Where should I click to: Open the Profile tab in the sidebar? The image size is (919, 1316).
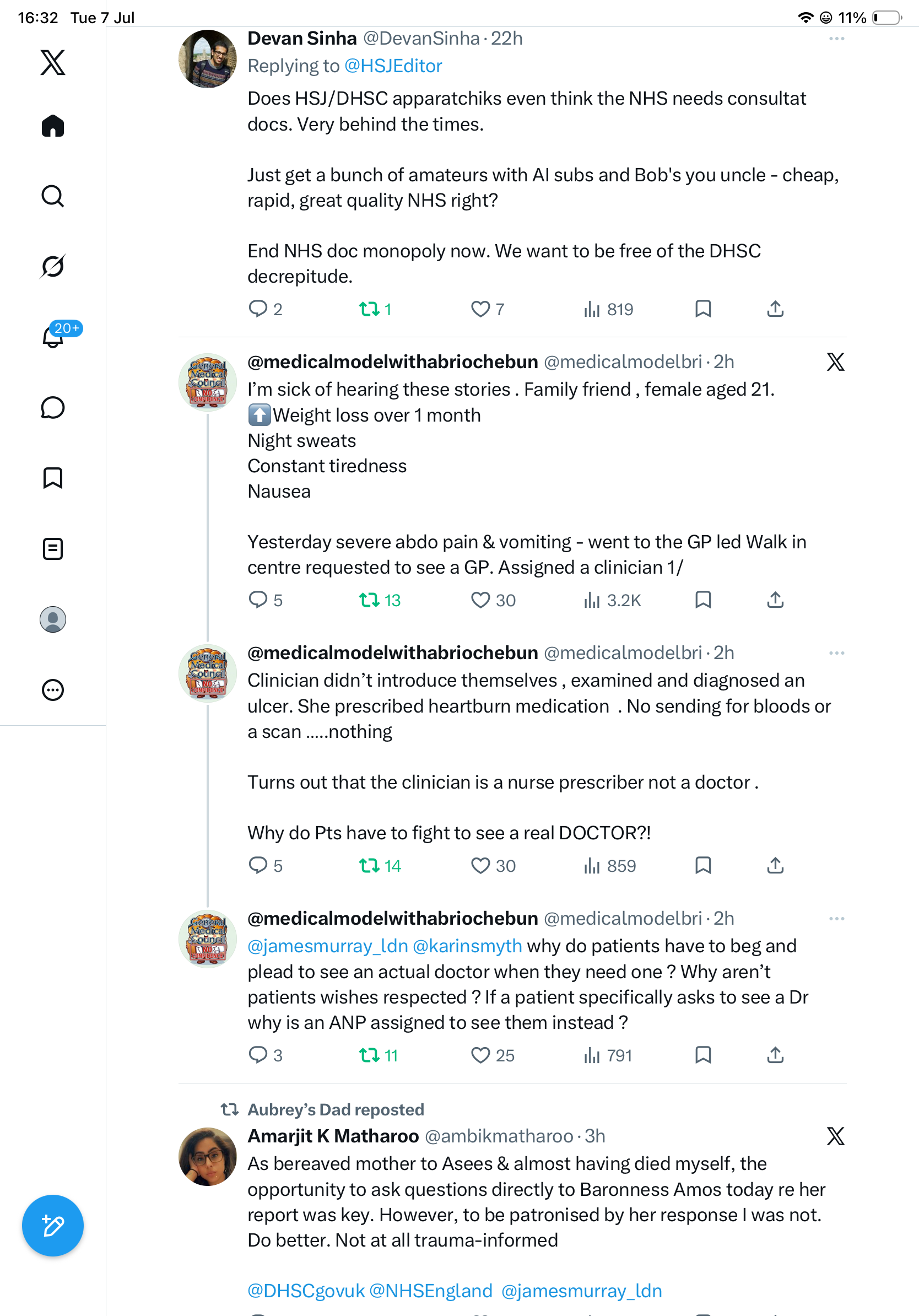[x=53, y=619]
